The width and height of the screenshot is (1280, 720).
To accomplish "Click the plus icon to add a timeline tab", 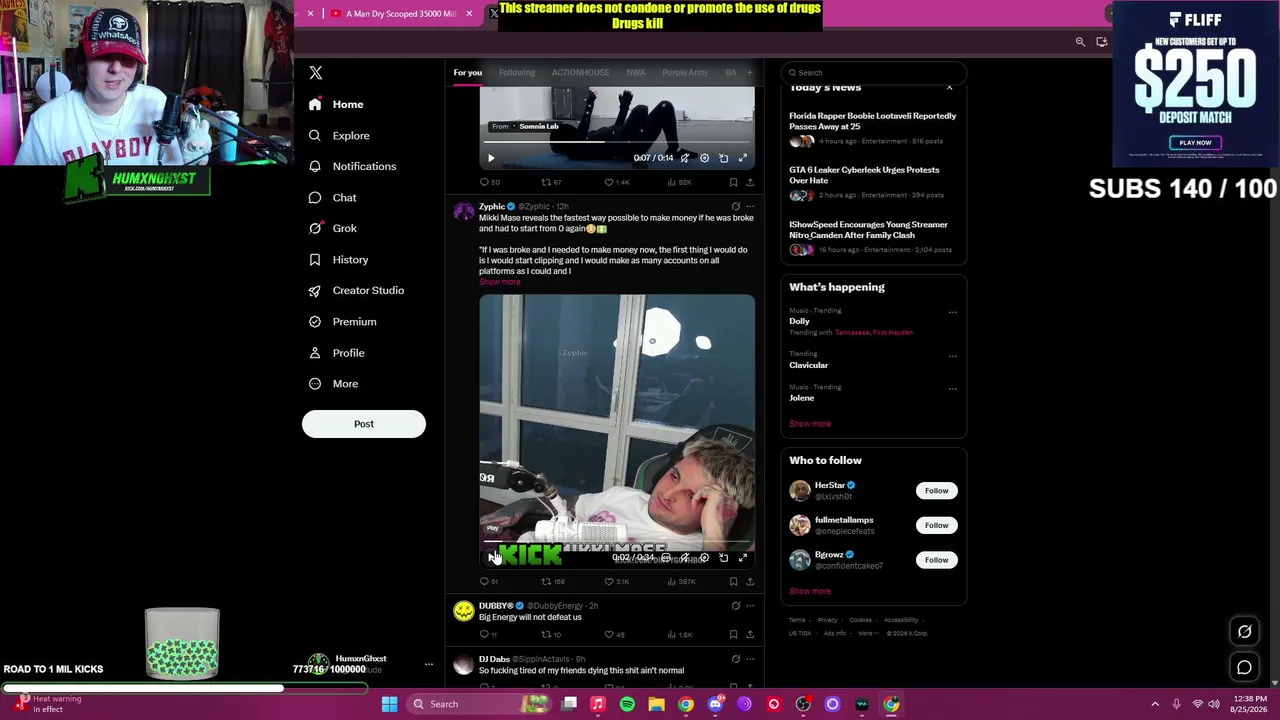I will (x=749, y=72).
